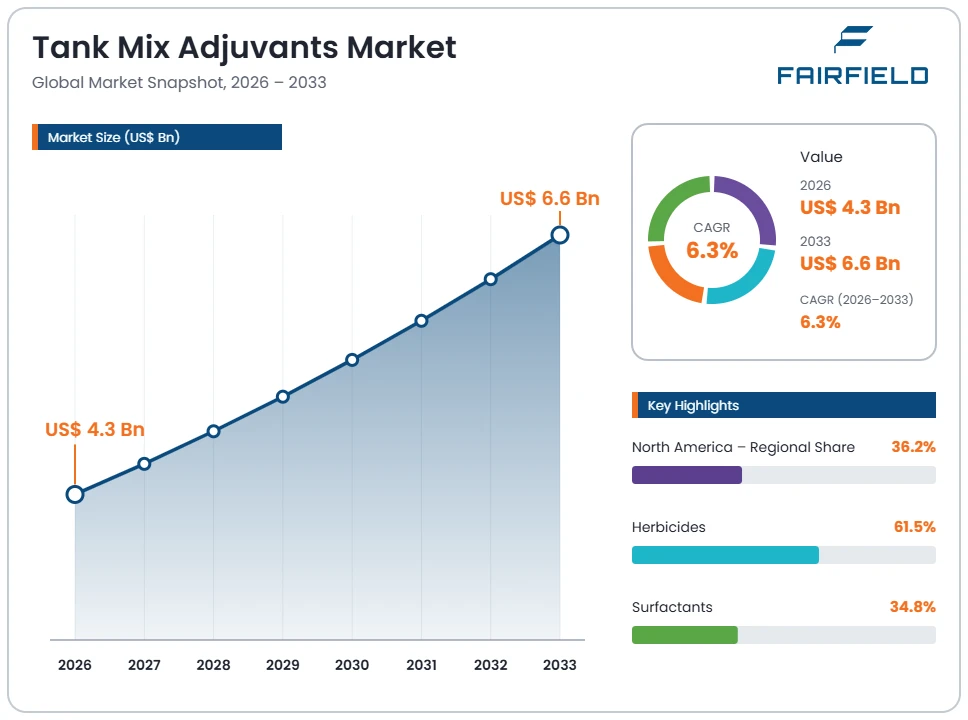968x720 pixels.
Task: Click the Herbicides progress bar
Action: pos(783,555)
